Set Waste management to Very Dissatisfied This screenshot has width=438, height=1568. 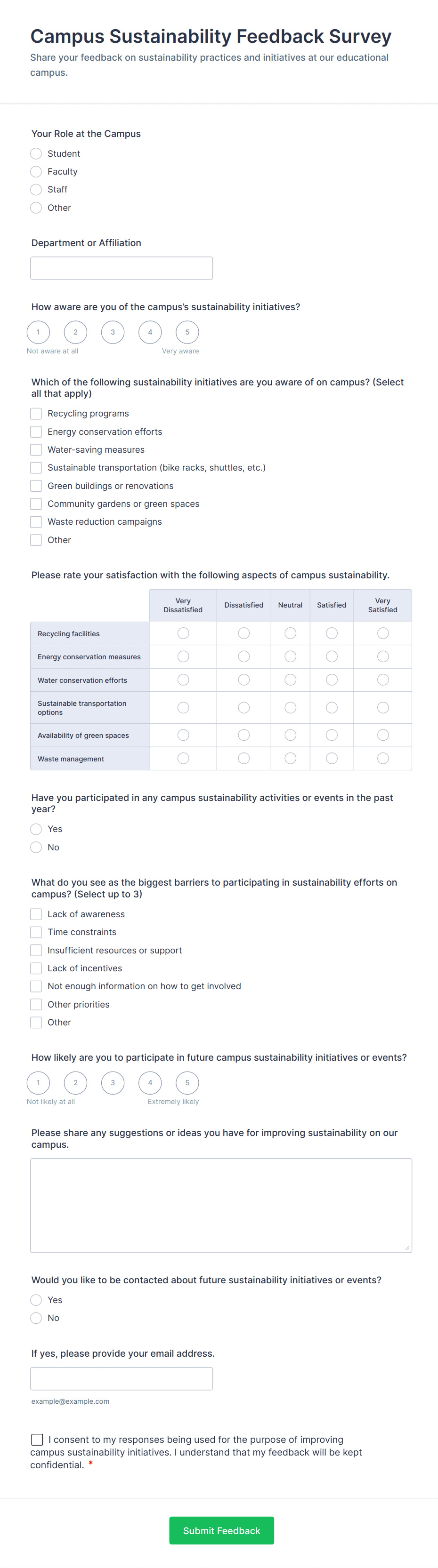(x=183, y=759)
